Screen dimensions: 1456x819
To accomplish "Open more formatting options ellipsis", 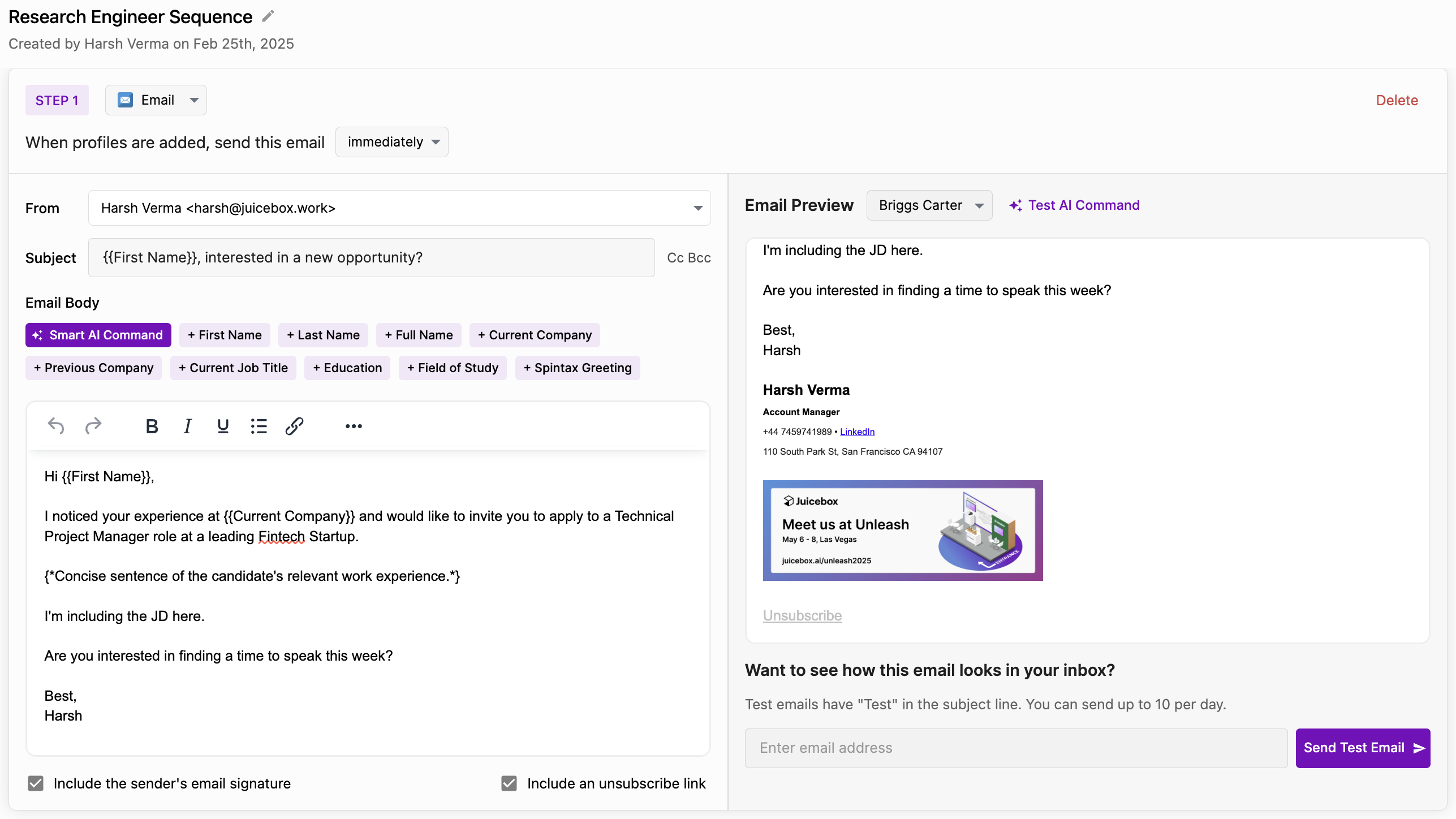I will pos(354,426).
